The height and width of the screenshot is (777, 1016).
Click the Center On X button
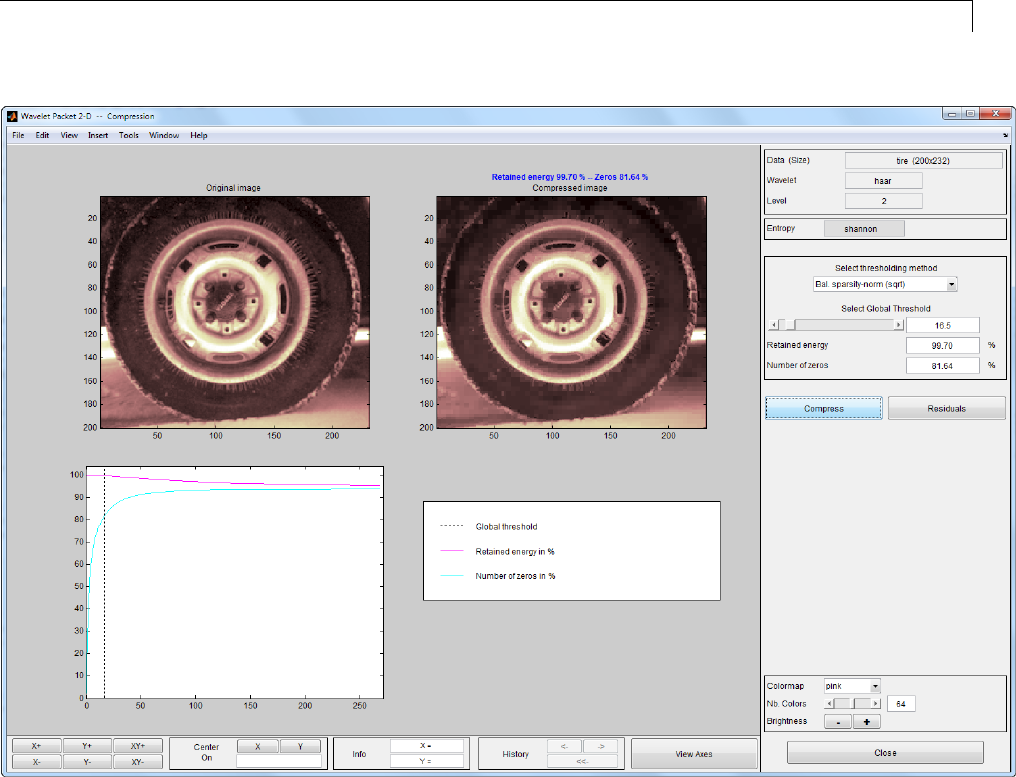coord(258,746)
